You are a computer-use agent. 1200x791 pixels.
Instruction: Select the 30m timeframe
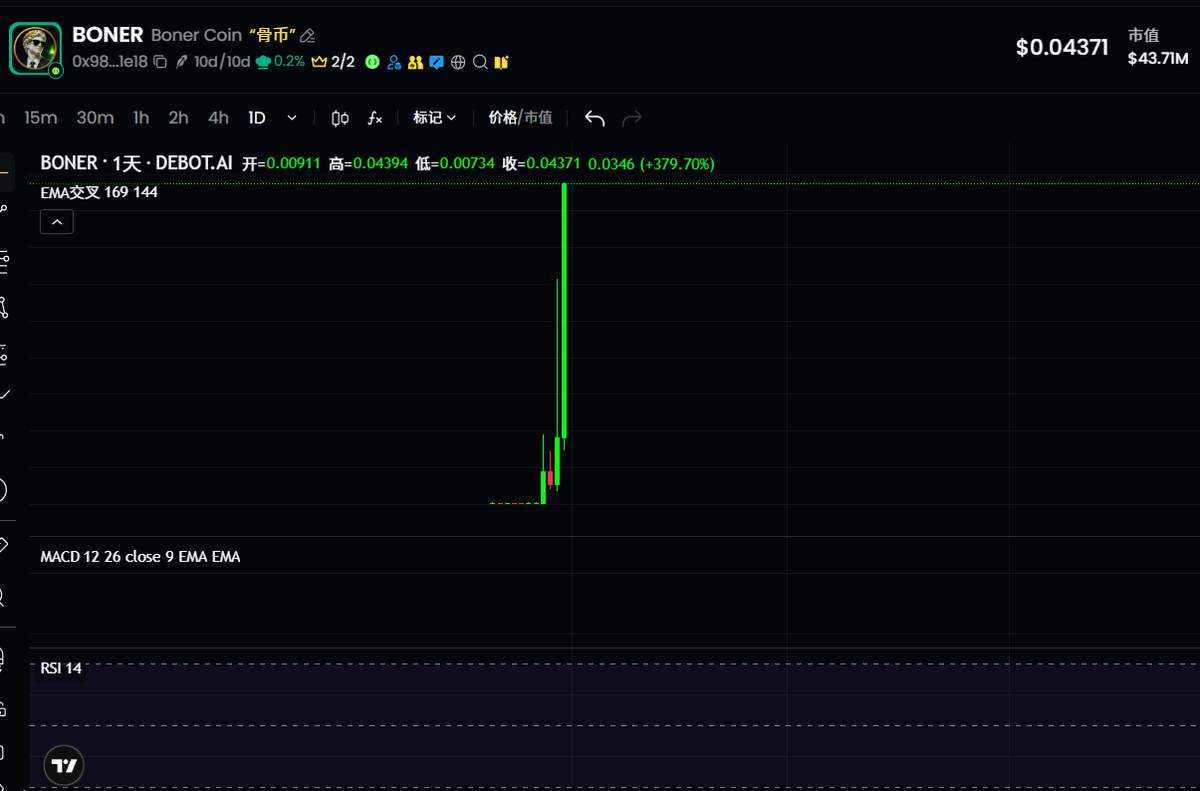95,118
